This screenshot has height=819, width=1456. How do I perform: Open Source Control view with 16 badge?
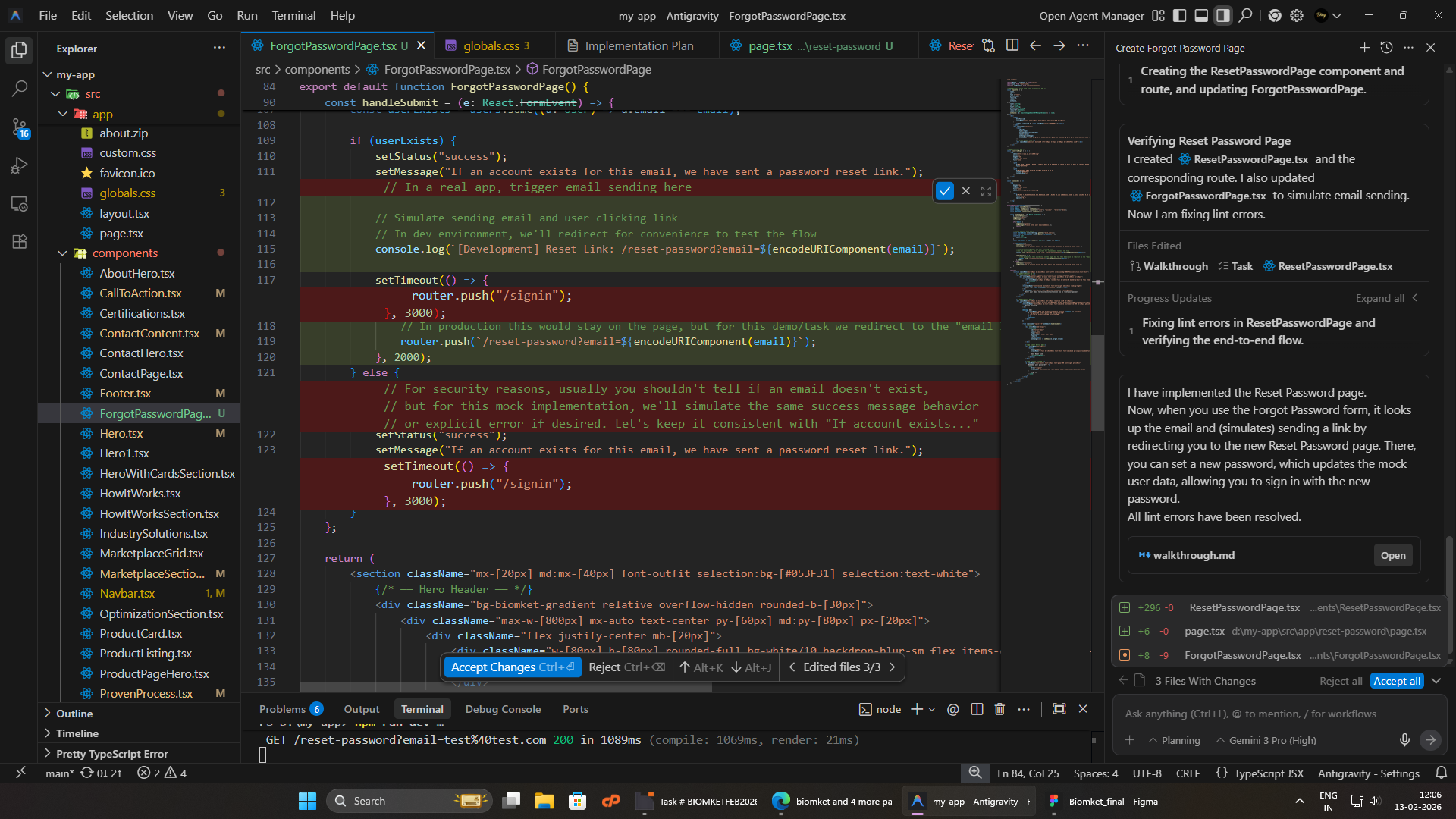(20, 127)
